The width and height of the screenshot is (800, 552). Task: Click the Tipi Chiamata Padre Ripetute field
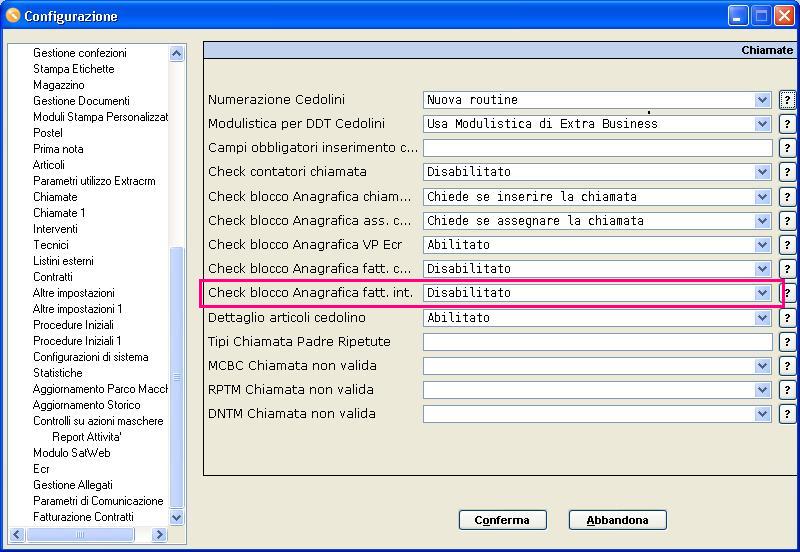point(597,341)
